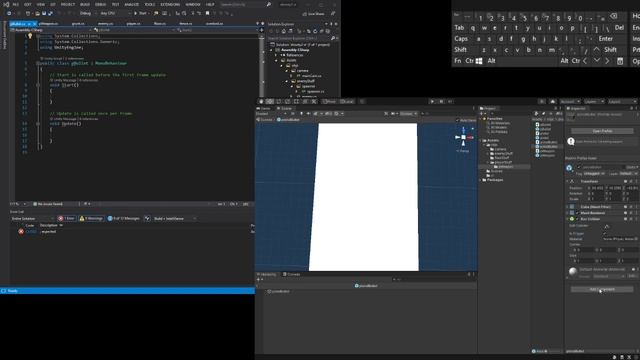Screen dimensions: 640x360
Task: Click the Windows key on on-screen keyboard
Action: pyautogui.click(x=479, y=61)
